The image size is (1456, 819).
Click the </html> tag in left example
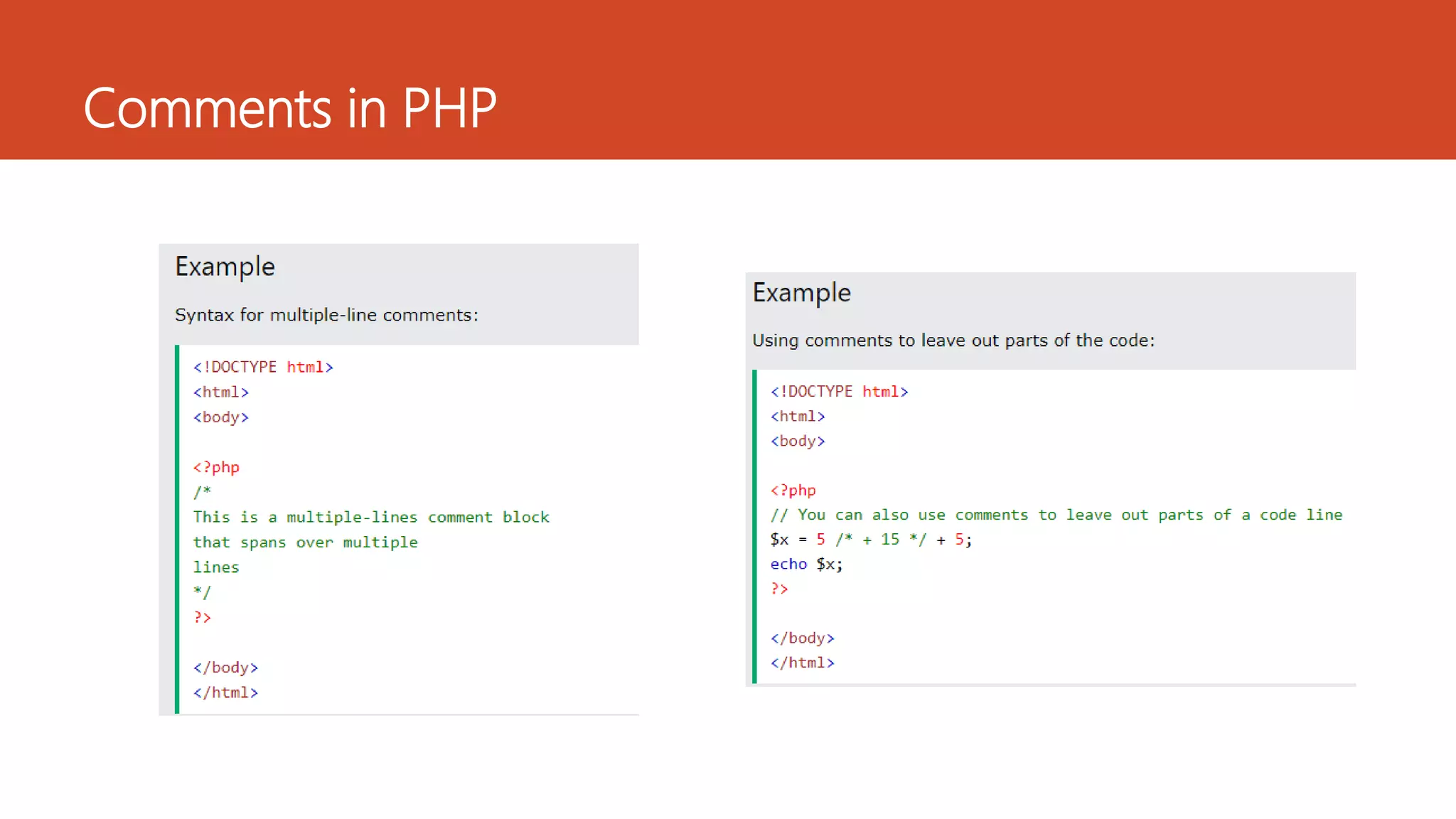coord(225,692)
